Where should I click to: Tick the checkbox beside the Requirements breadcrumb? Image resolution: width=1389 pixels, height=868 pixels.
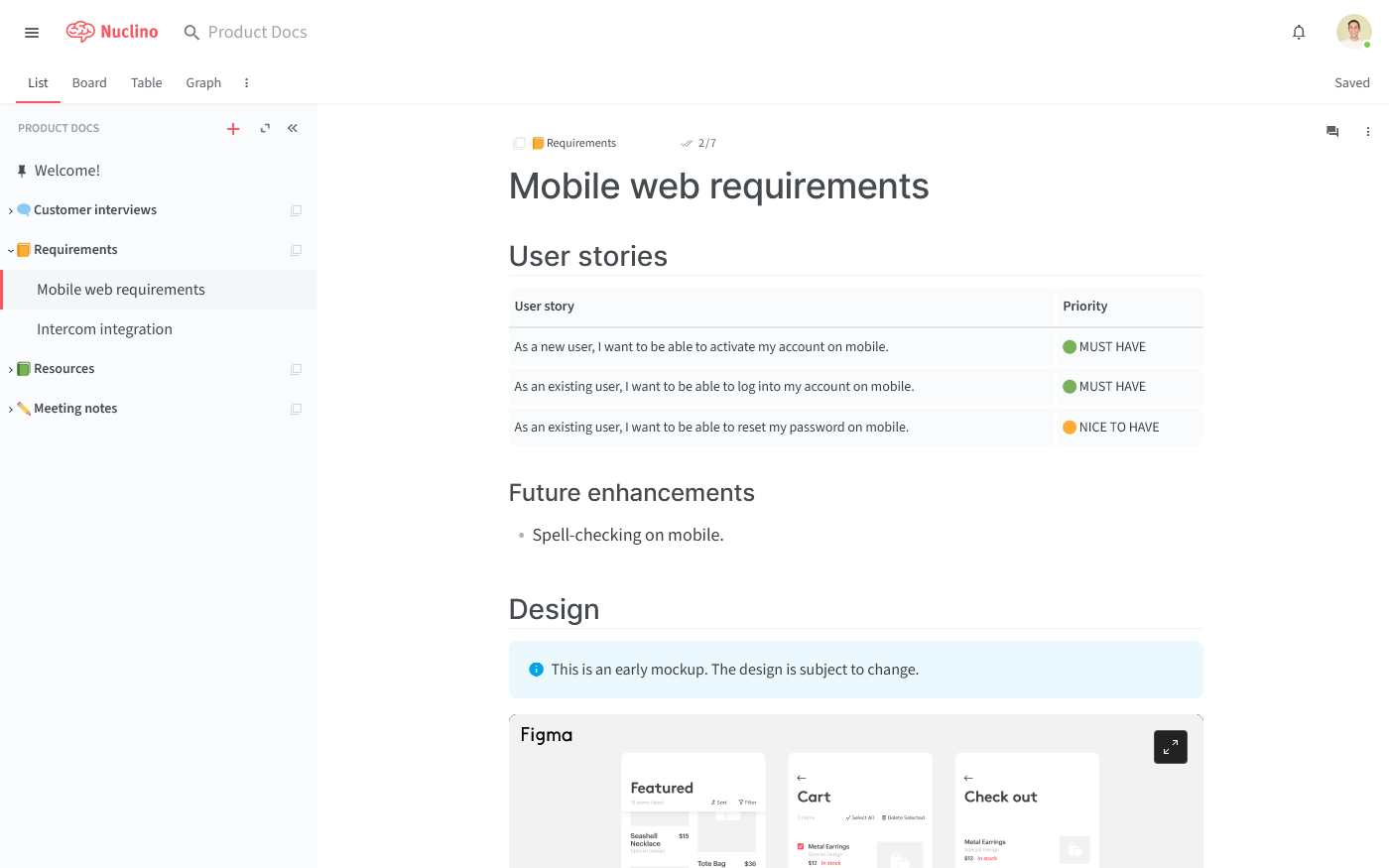(518, 143)
